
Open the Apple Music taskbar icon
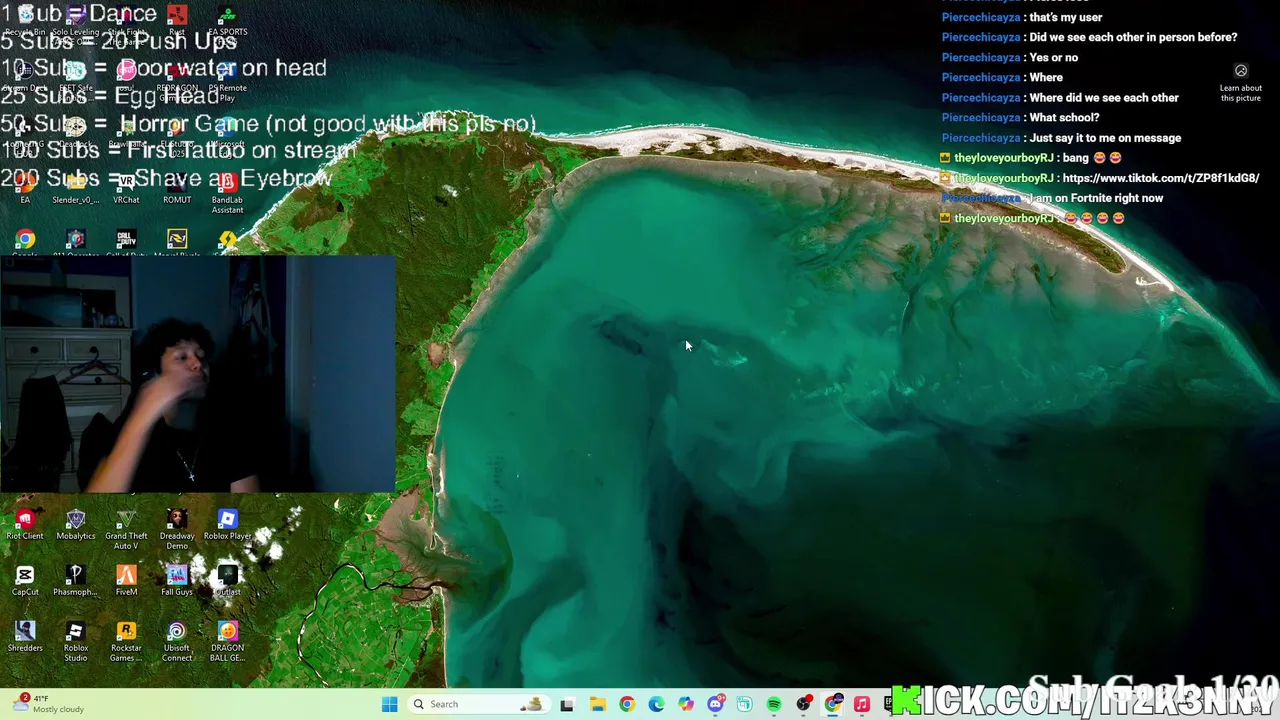[862, 704]
